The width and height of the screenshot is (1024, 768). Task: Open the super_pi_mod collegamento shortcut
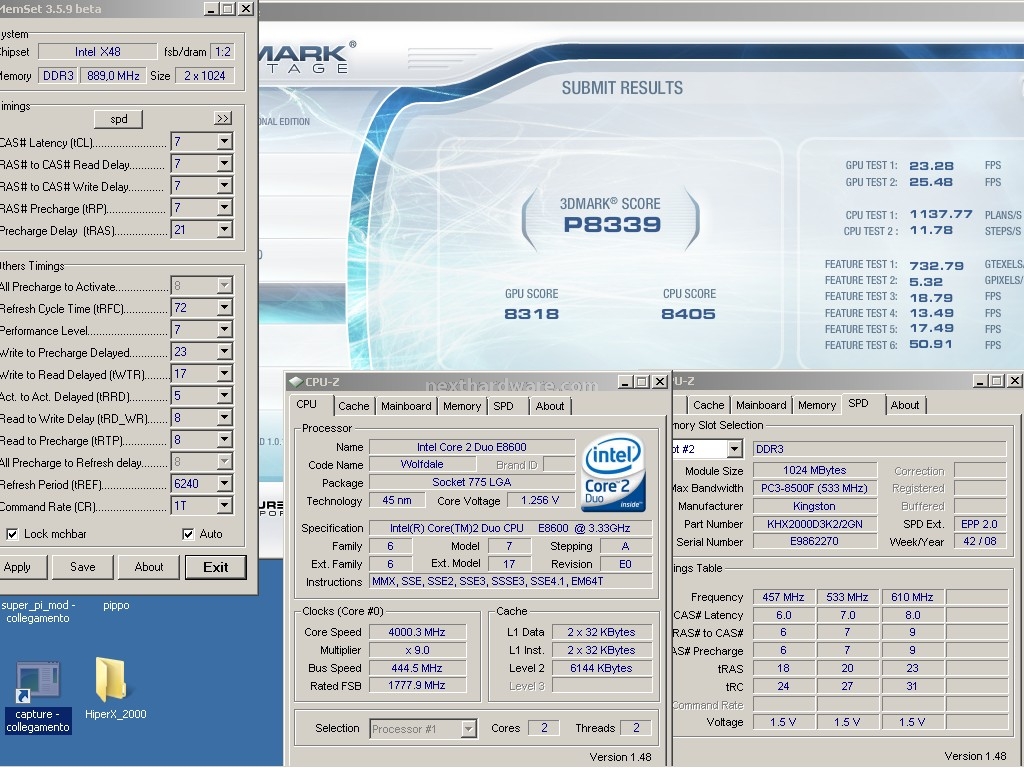click(38, 611)
